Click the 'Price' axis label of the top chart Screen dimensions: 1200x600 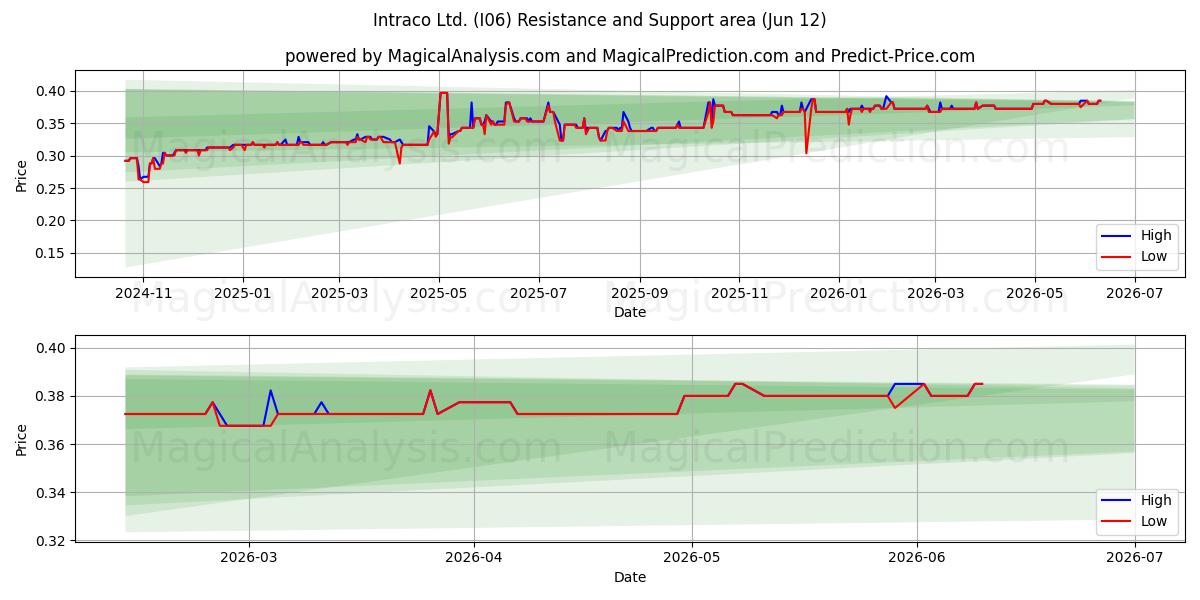click(x=22, y=176)
